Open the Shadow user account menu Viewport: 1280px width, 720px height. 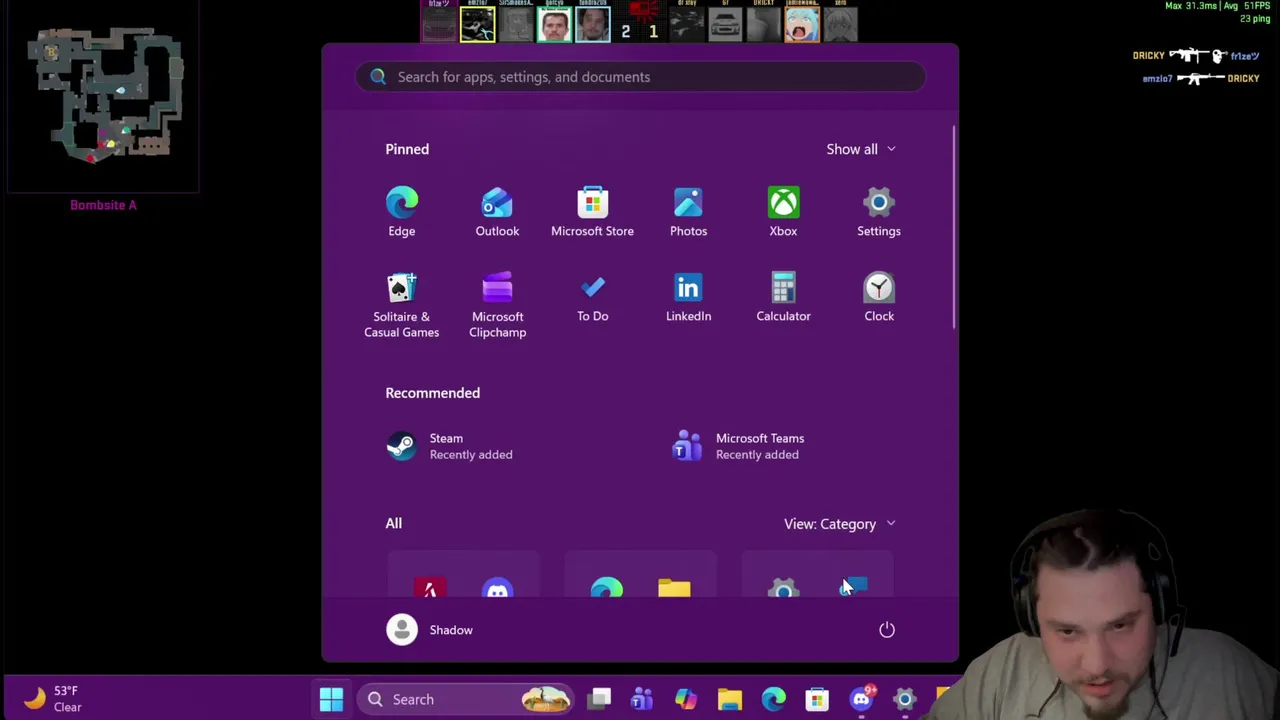[430, 630]
